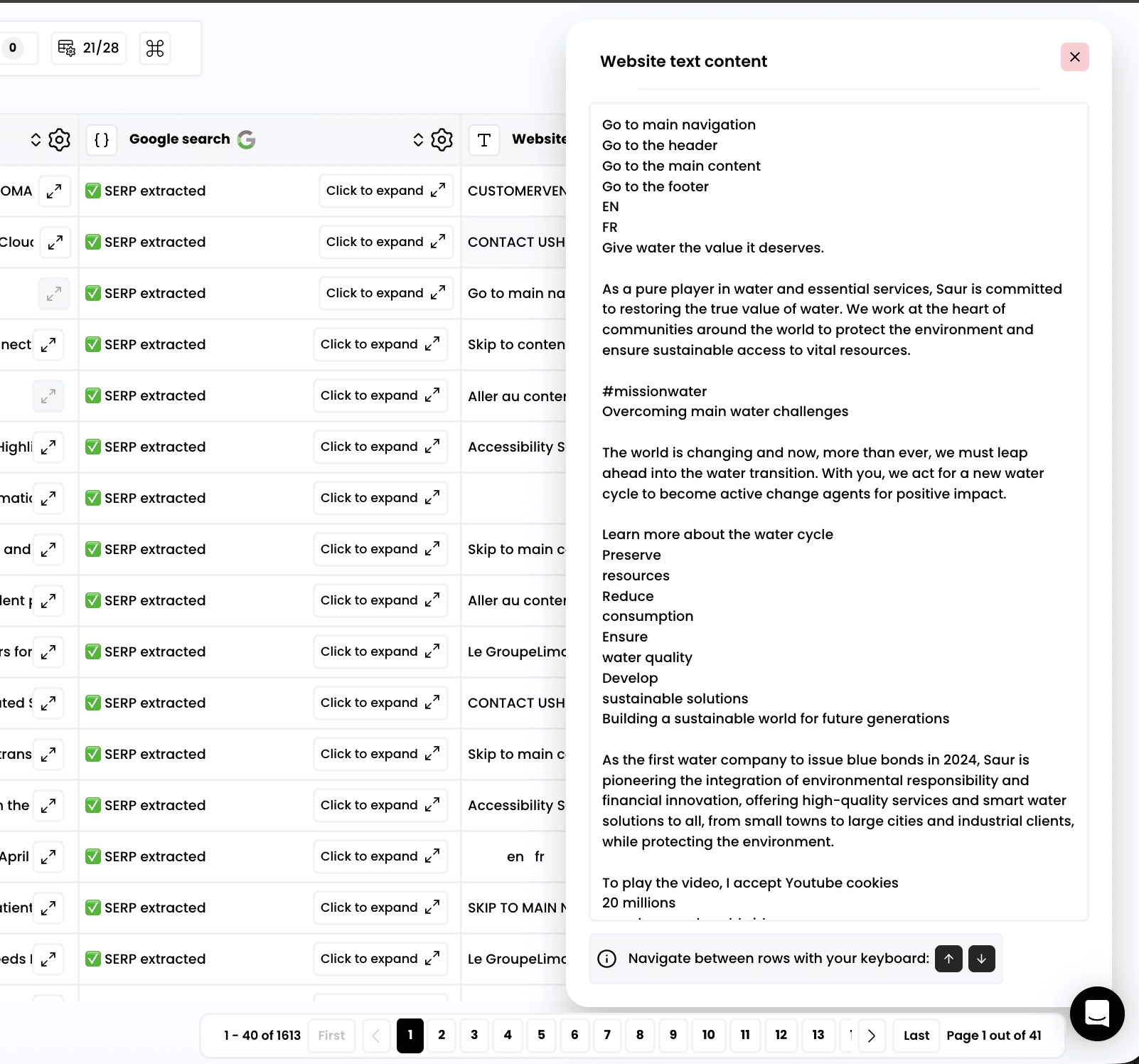This screenshot has height=1064, width=1139.
Task: Go to page 10
Action: point(708,1036)
